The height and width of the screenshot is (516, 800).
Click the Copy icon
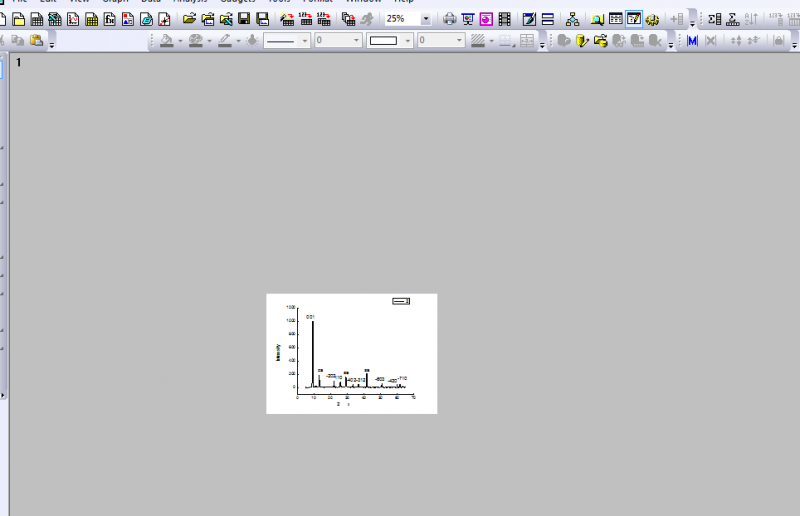coord(18,40)
